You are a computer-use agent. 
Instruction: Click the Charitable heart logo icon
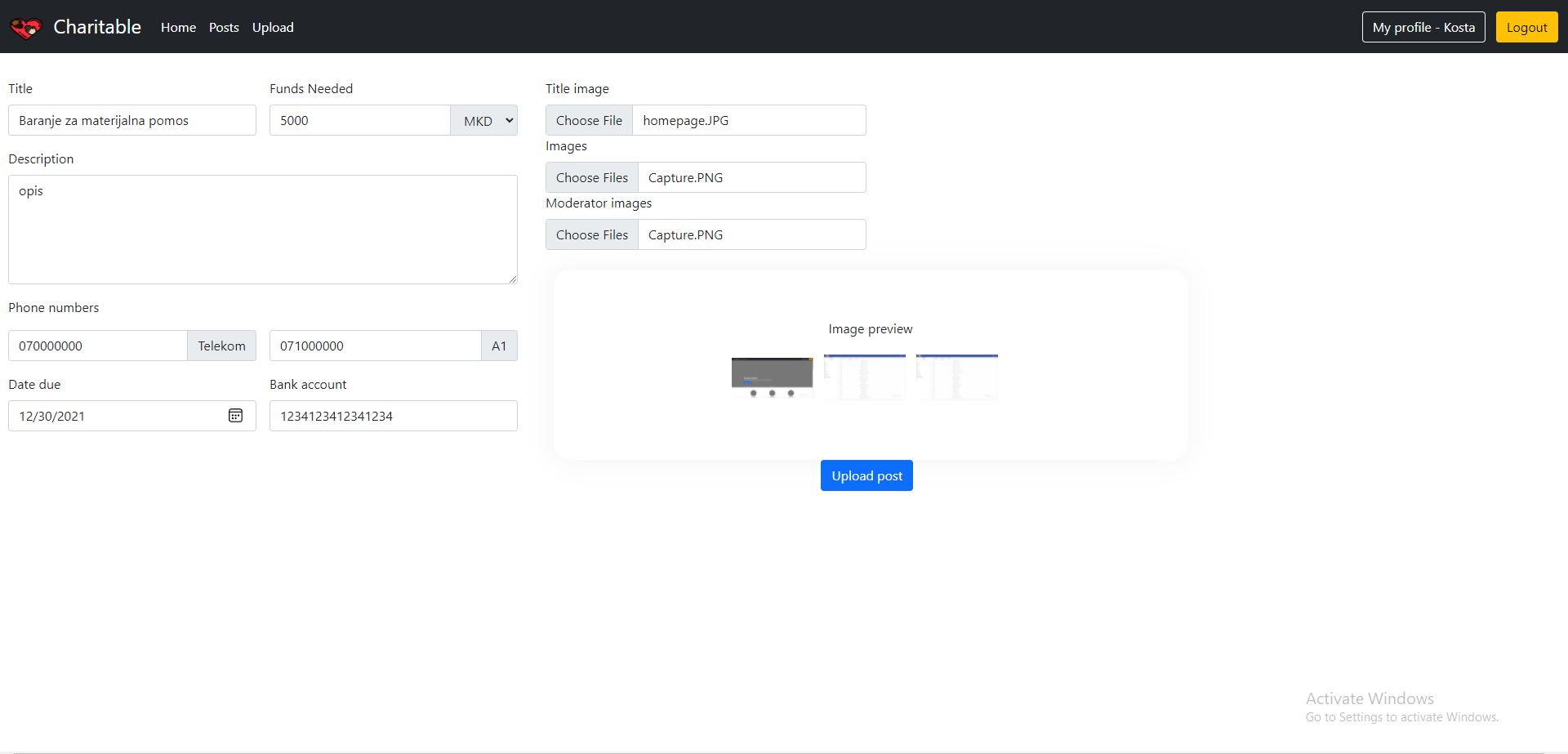[25, 28]
